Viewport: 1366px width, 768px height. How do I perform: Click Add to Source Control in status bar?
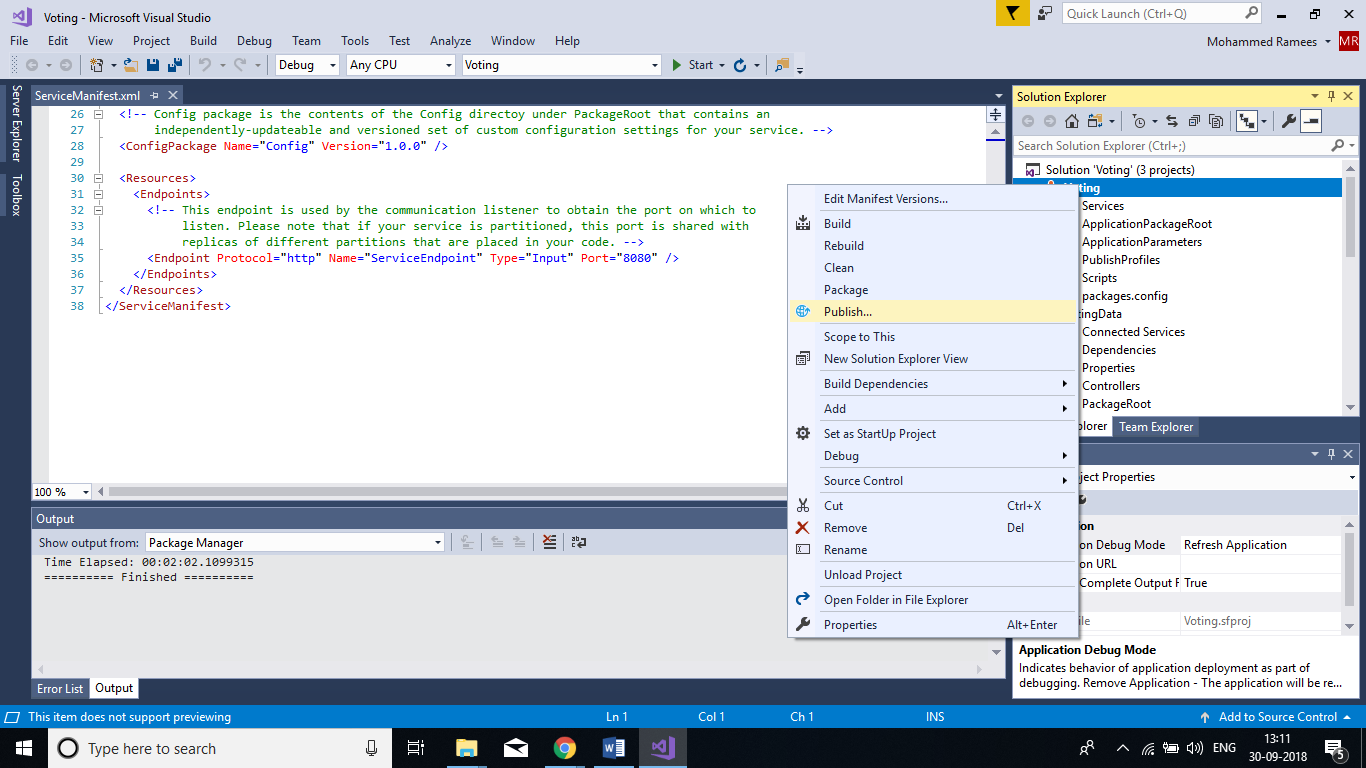pyautogui.click(x=1277, y=717)
